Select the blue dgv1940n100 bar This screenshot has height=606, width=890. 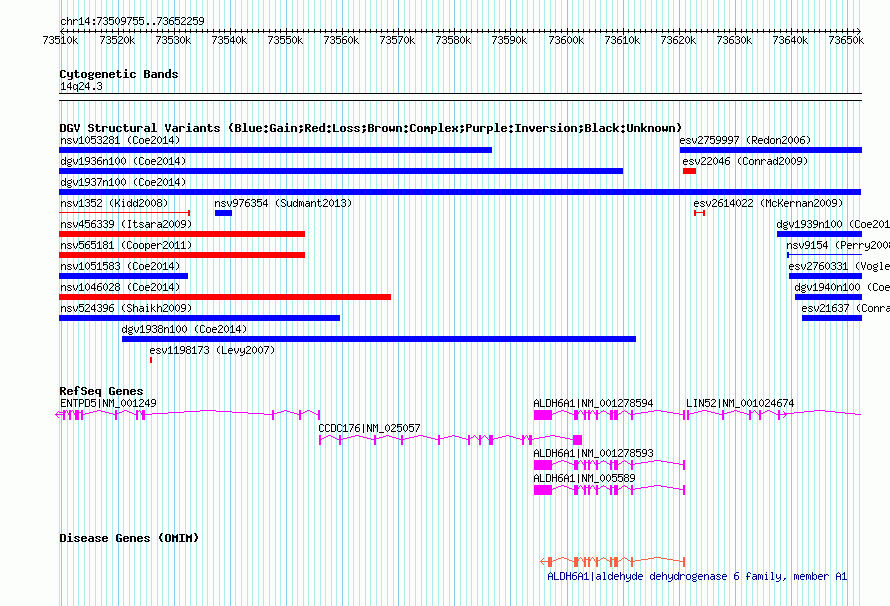(x=828, y=297)
